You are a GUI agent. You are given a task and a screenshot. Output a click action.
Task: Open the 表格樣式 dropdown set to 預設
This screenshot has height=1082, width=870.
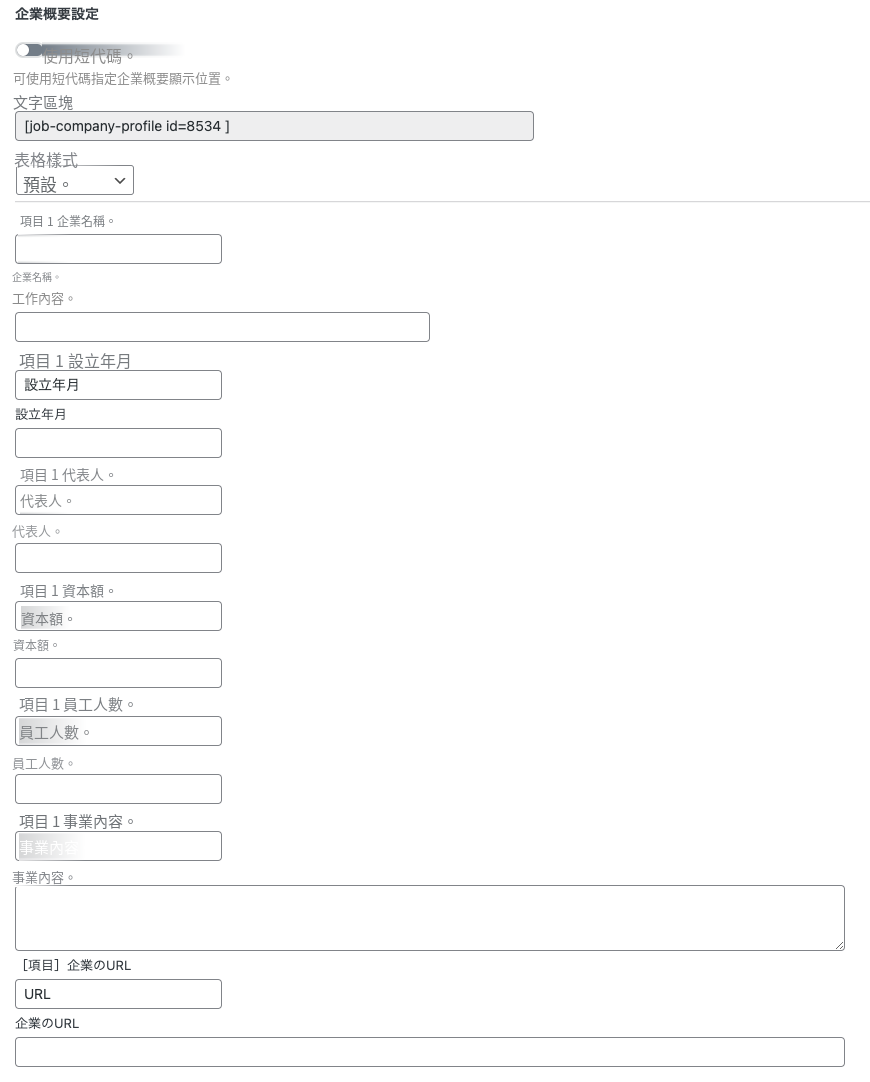[x=75, y=180]
